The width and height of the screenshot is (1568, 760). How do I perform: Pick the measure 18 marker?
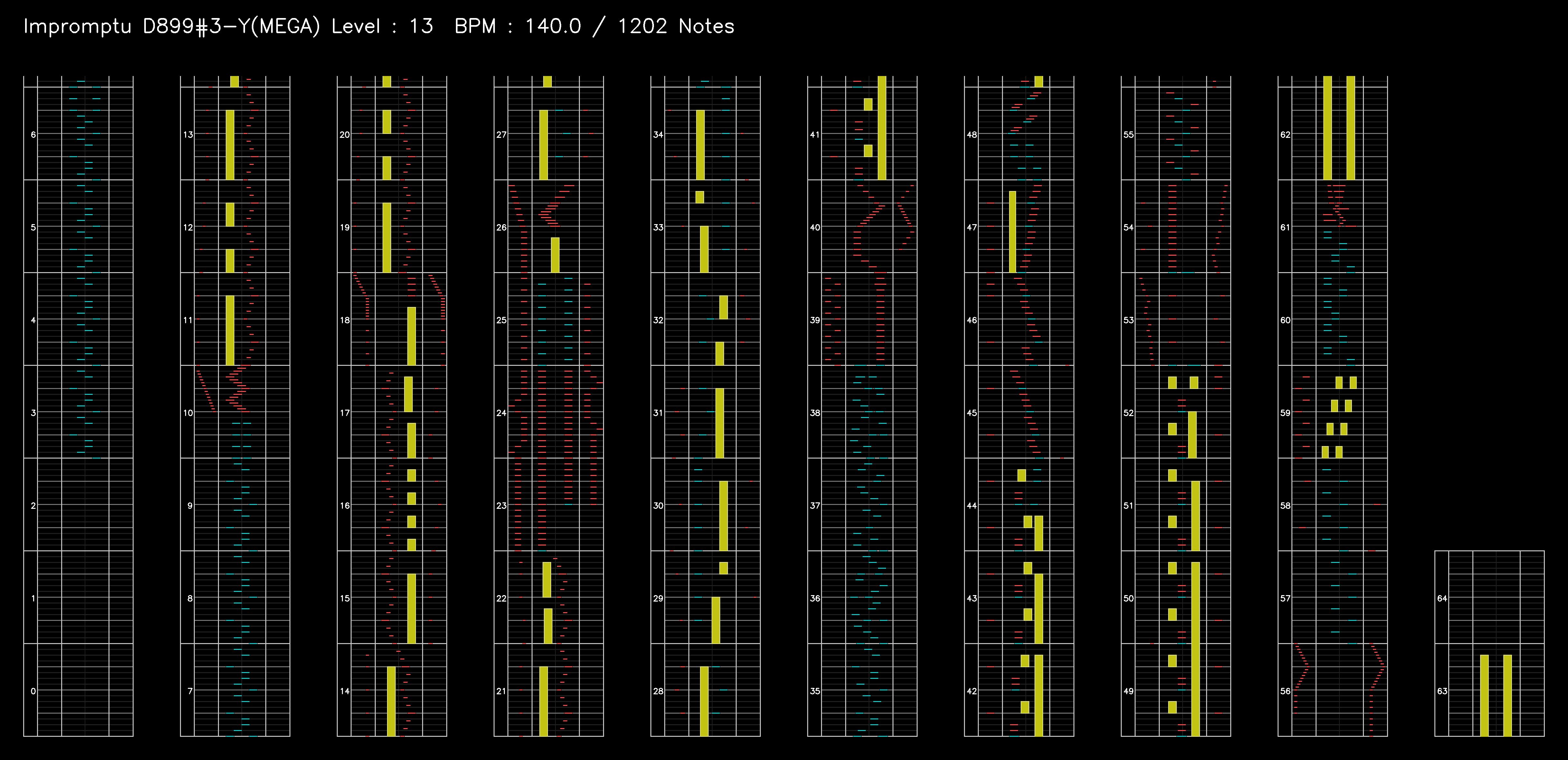345,320
